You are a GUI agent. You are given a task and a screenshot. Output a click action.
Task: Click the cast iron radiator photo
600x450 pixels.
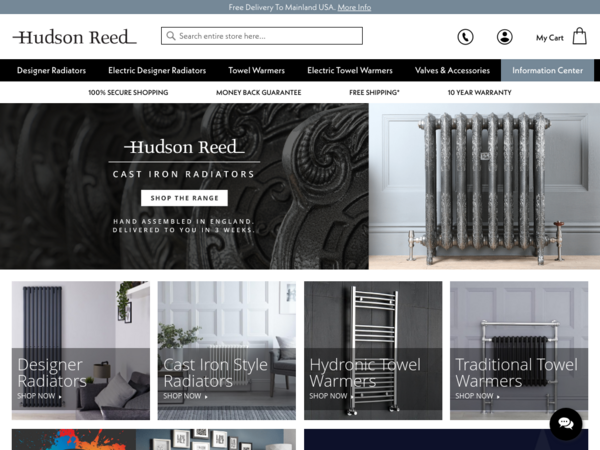coord(484,186)
